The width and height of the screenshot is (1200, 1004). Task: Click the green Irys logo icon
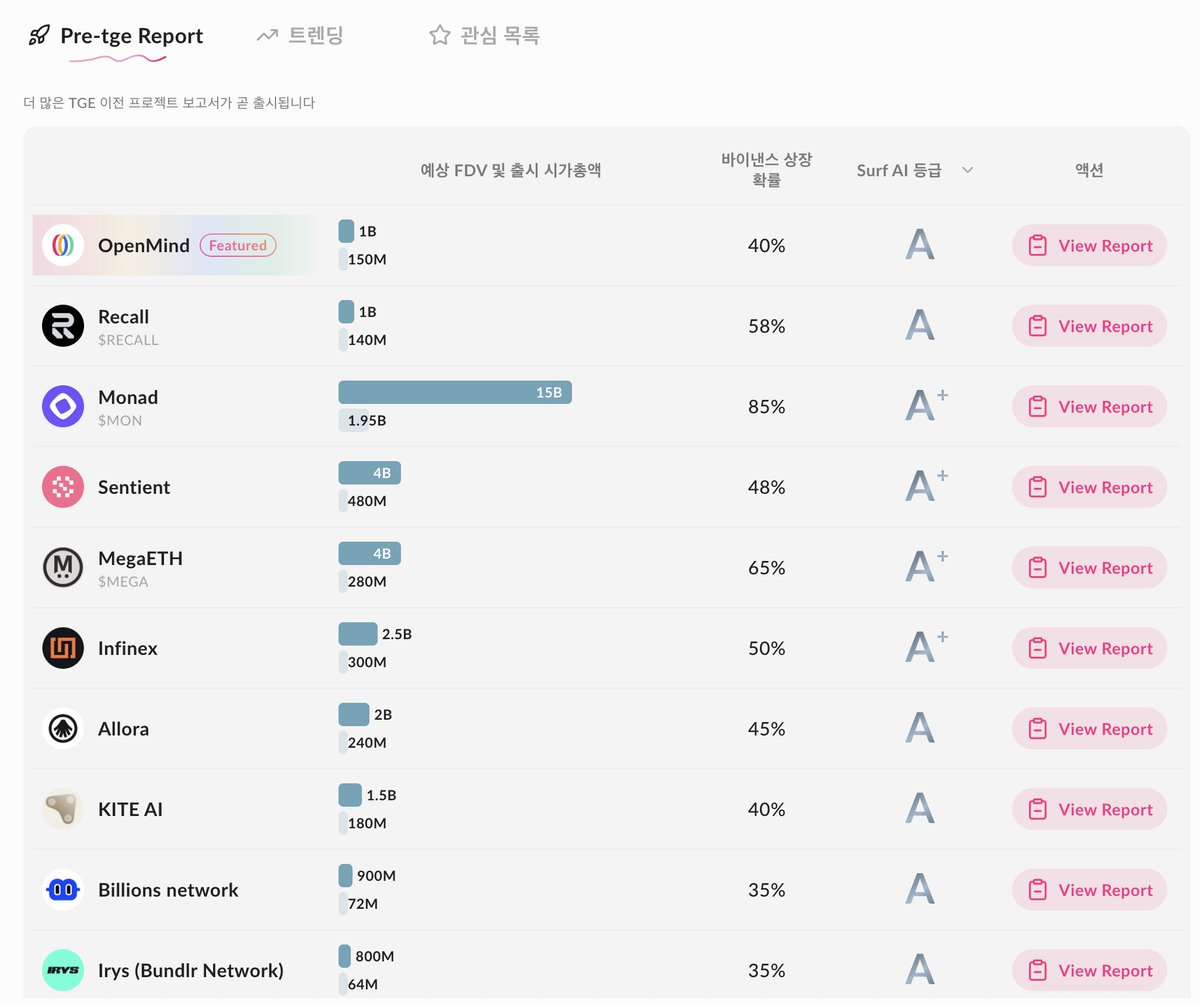[63, 970]
